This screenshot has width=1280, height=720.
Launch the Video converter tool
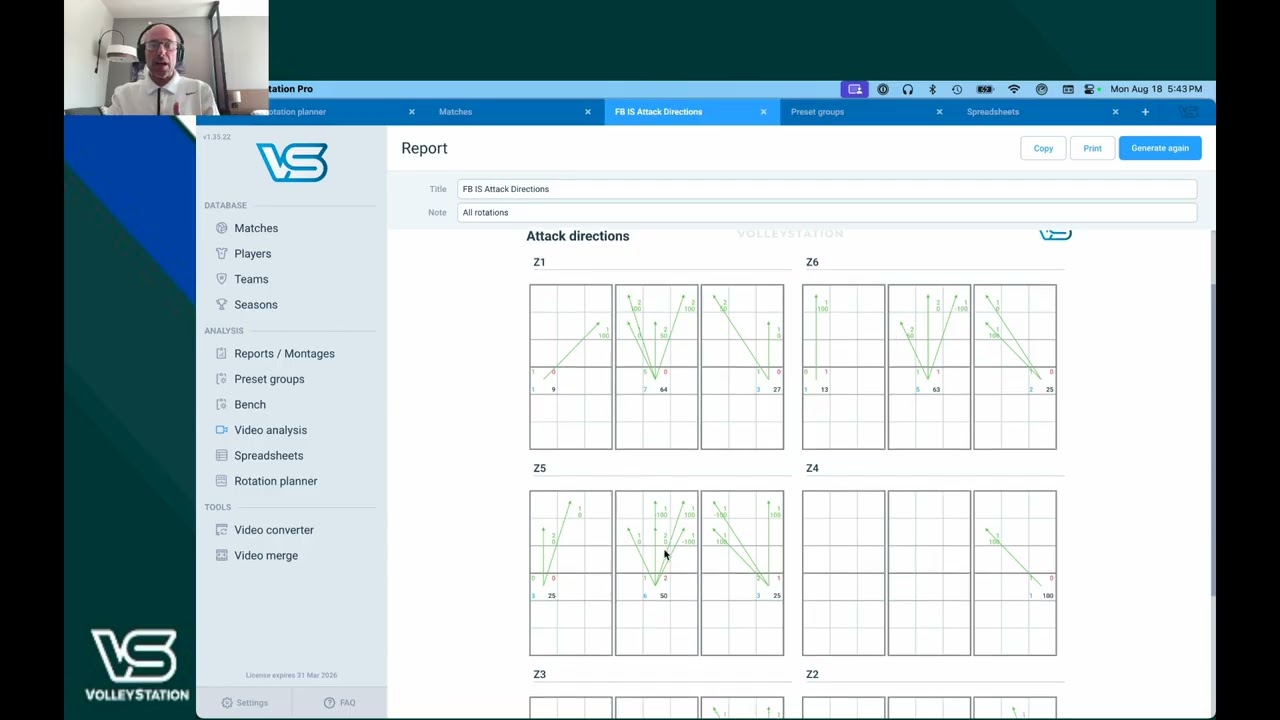(273, 530)
